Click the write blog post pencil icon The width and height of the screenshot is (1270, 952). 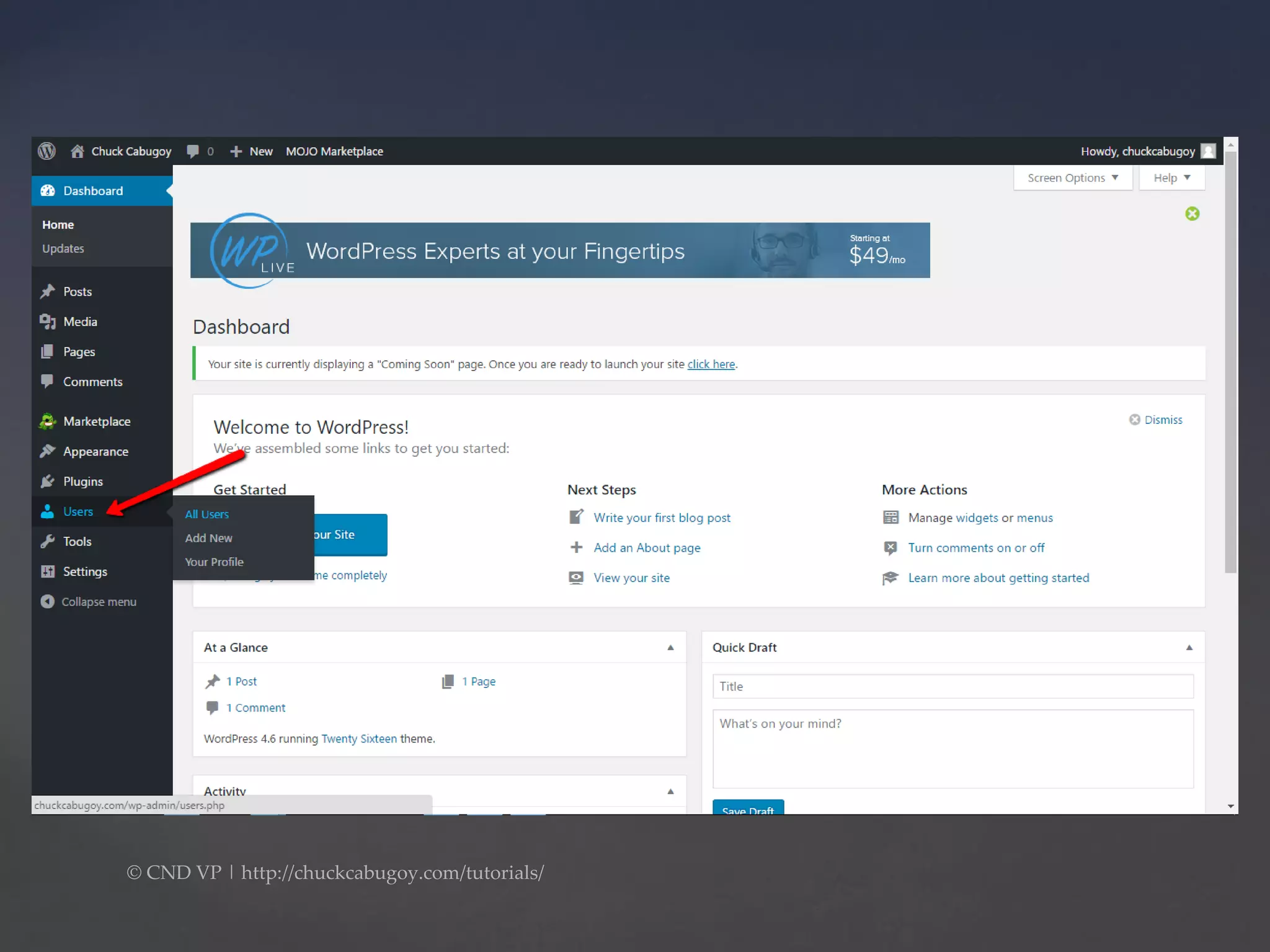[576, 517]
